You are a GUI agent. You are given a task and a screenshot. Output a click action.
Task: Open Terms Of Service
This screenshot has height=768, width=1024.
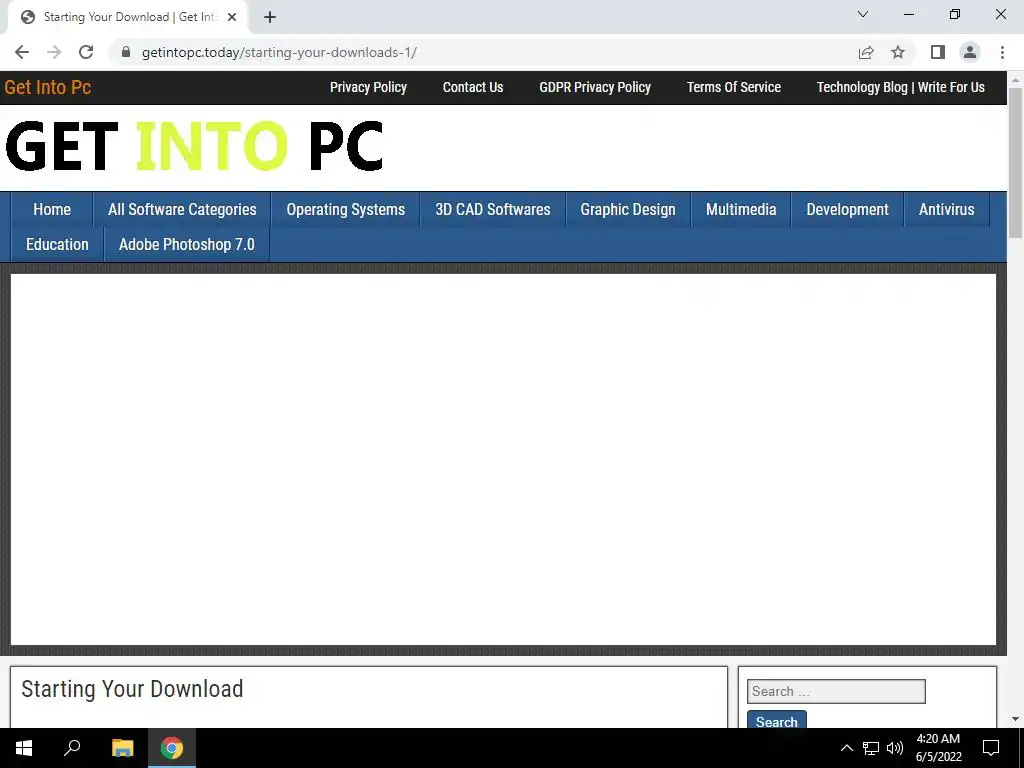[733, 88]
